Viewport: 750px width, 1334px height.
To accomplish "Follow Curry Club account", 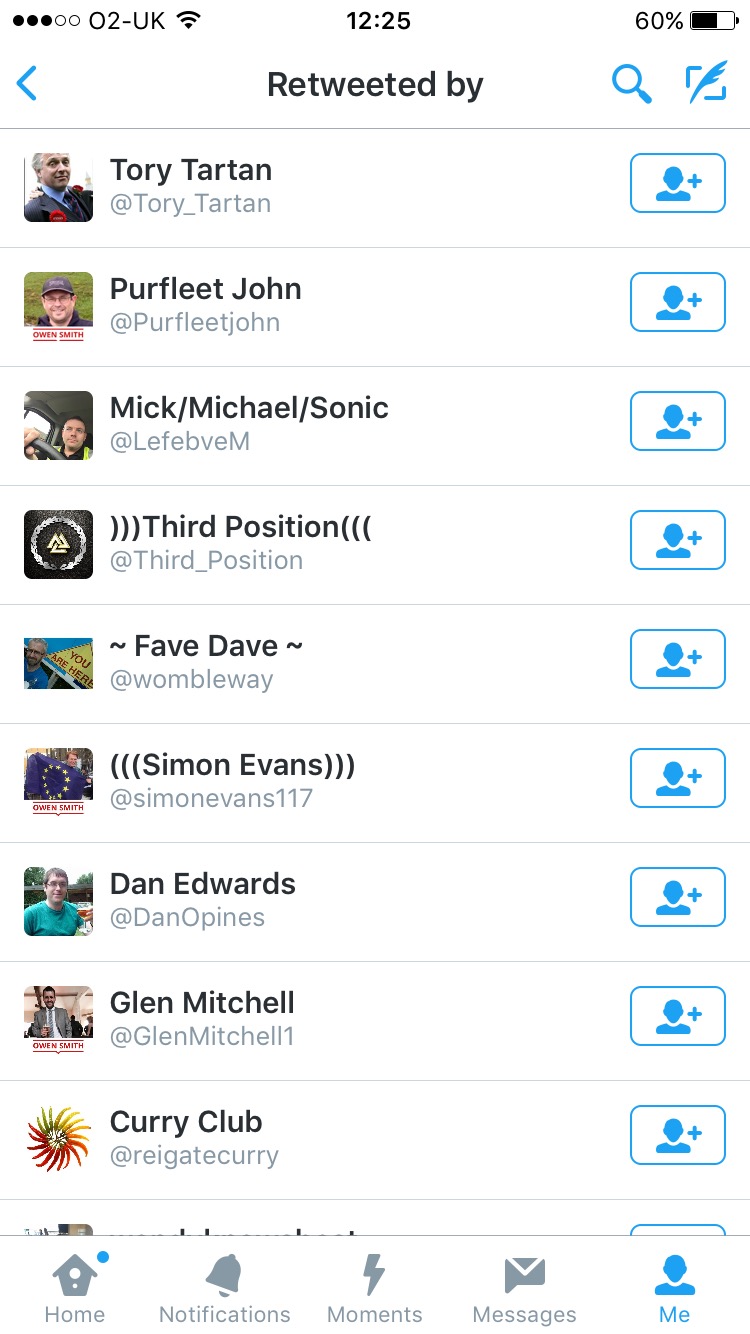I will point(678,1135).
